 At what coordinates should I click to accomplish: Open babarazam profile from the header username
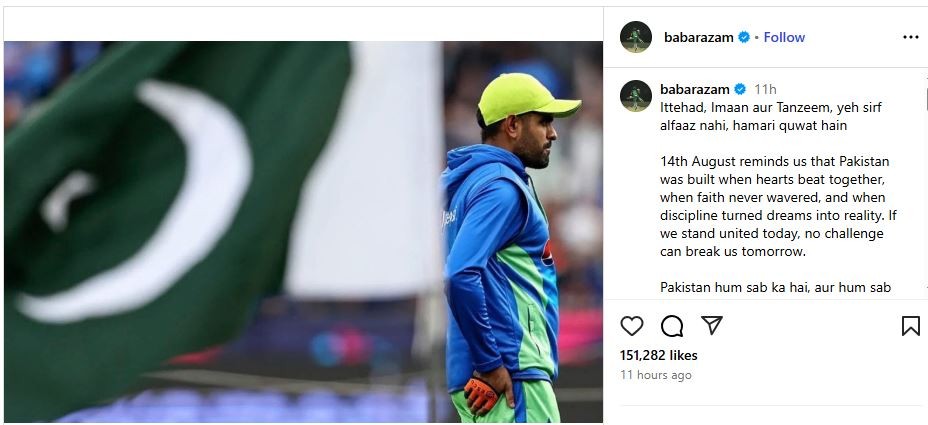point(698,37)
